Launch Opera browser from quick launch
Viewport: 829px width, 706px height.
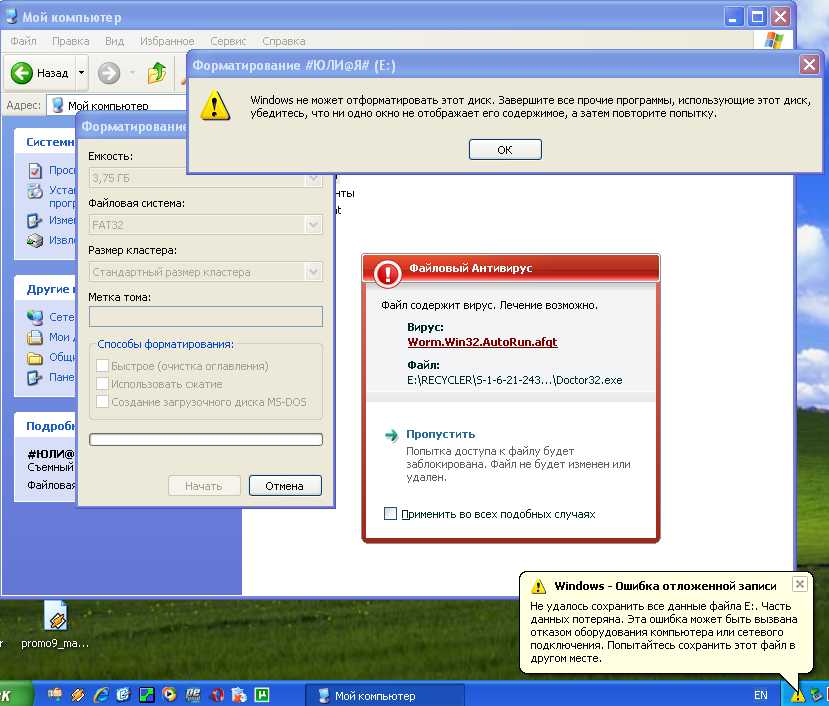click(x=216, y=694)
